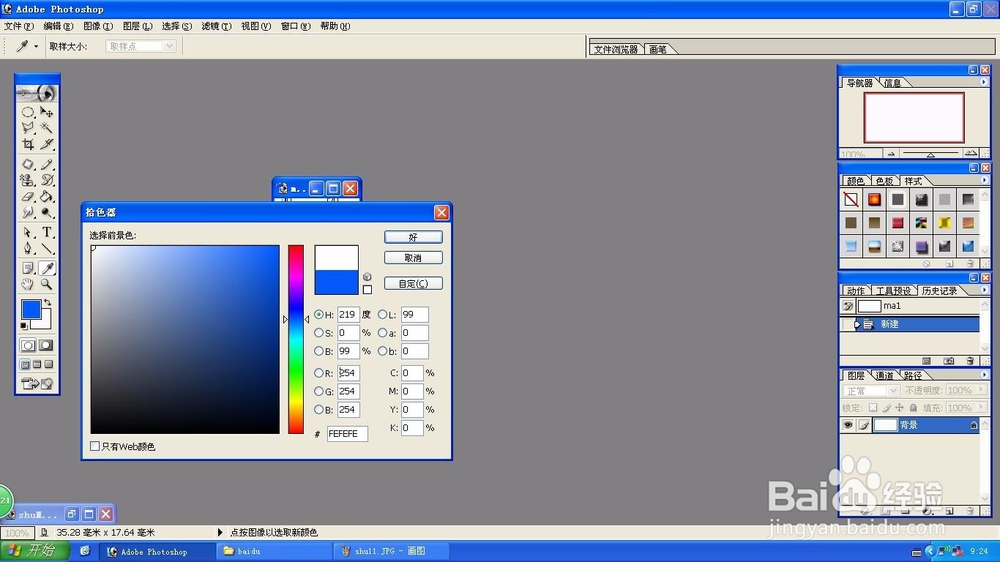Click Jump to ImageReady icon

pyautogui.click(x=38, y=383)
